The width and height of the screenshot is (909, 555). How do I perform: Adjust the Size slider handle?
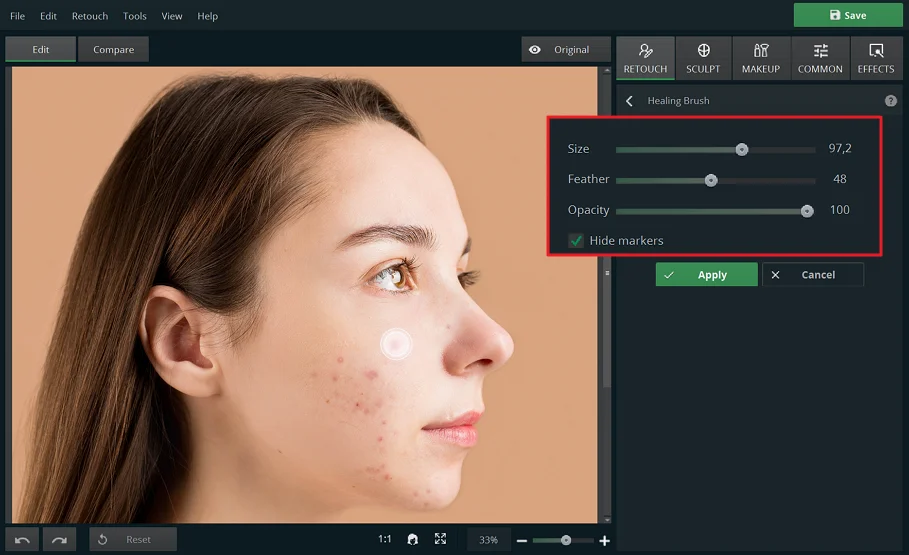[742, 150]
